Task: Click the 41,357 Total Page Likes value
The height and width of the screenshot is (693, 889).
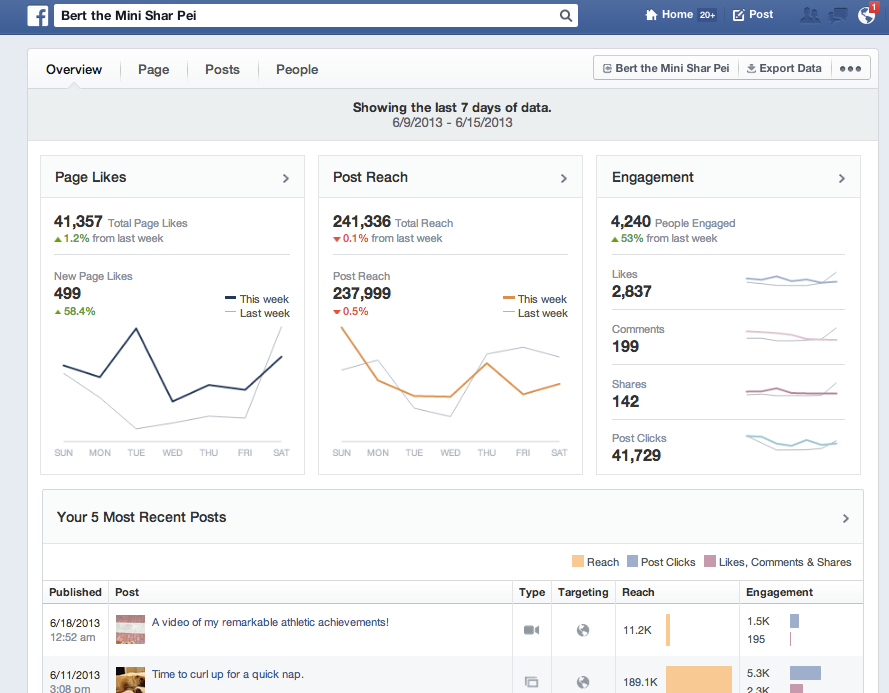Action: [78, 221]
